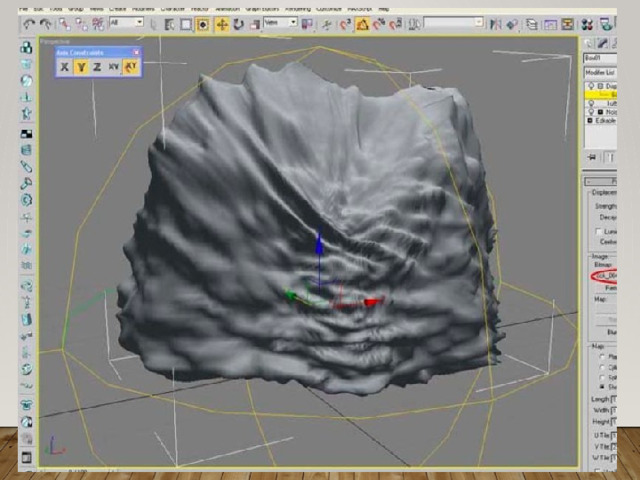This screenshot has width=640, height=480.
Task: Click the Redo arrow in main toolbar
Action: 45,23
